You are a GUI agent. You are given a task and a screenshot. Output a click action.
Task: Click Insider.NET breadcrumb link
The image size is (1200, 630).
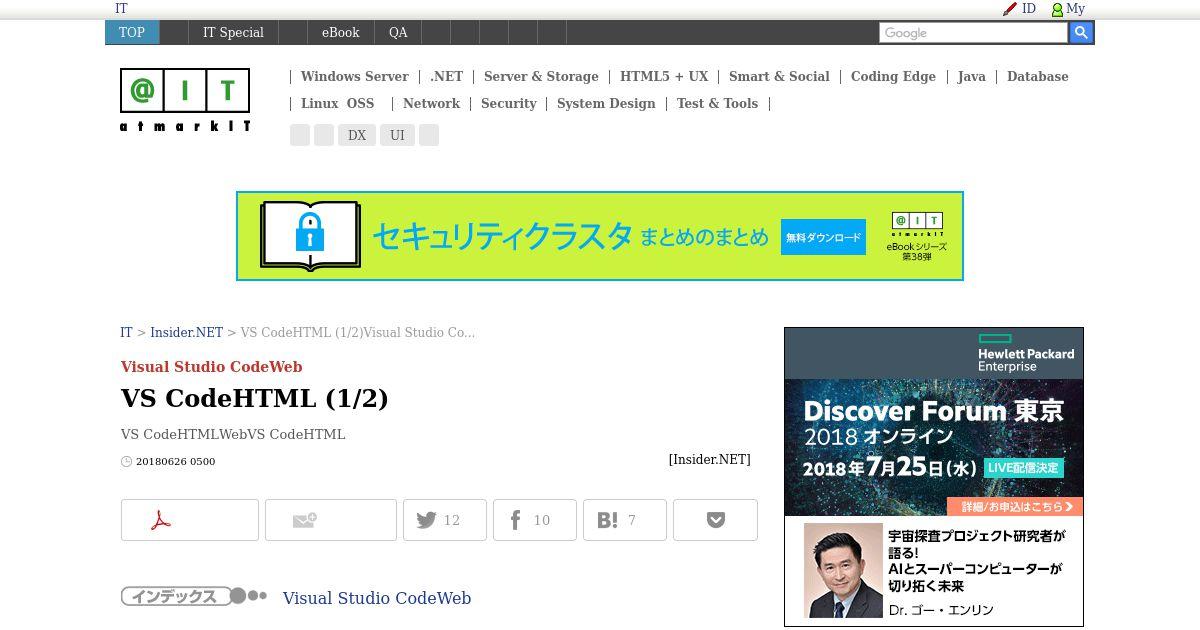[x=186, y=332]
